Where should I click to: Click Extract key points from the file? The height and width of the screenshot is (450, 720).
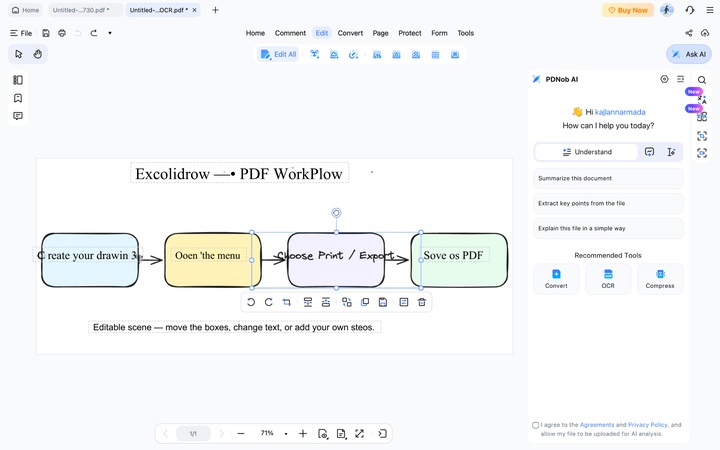608,203
